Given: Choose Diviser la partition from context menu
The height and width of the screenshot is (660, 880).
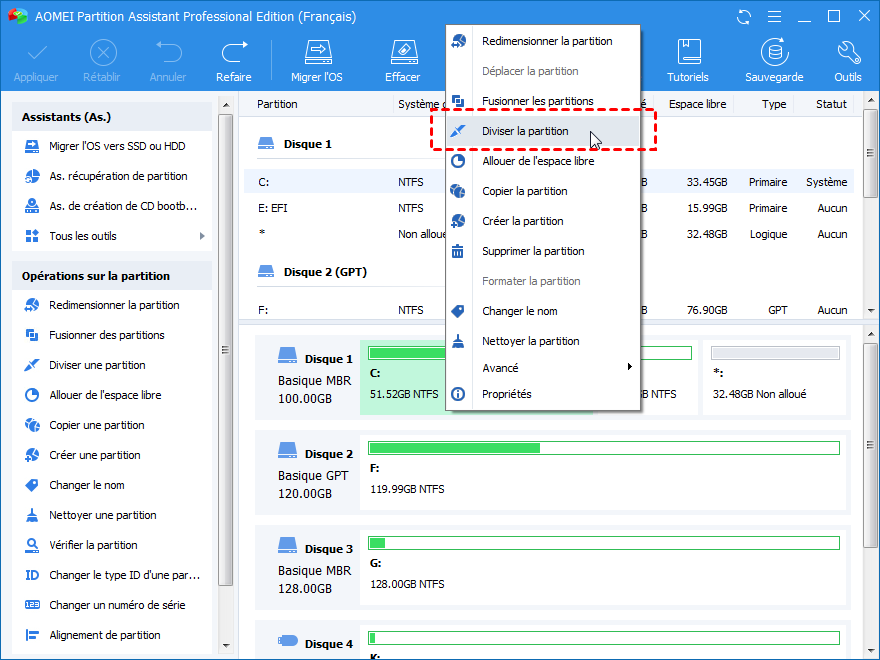Looking at the screenshot, I should tap(543, 131).
